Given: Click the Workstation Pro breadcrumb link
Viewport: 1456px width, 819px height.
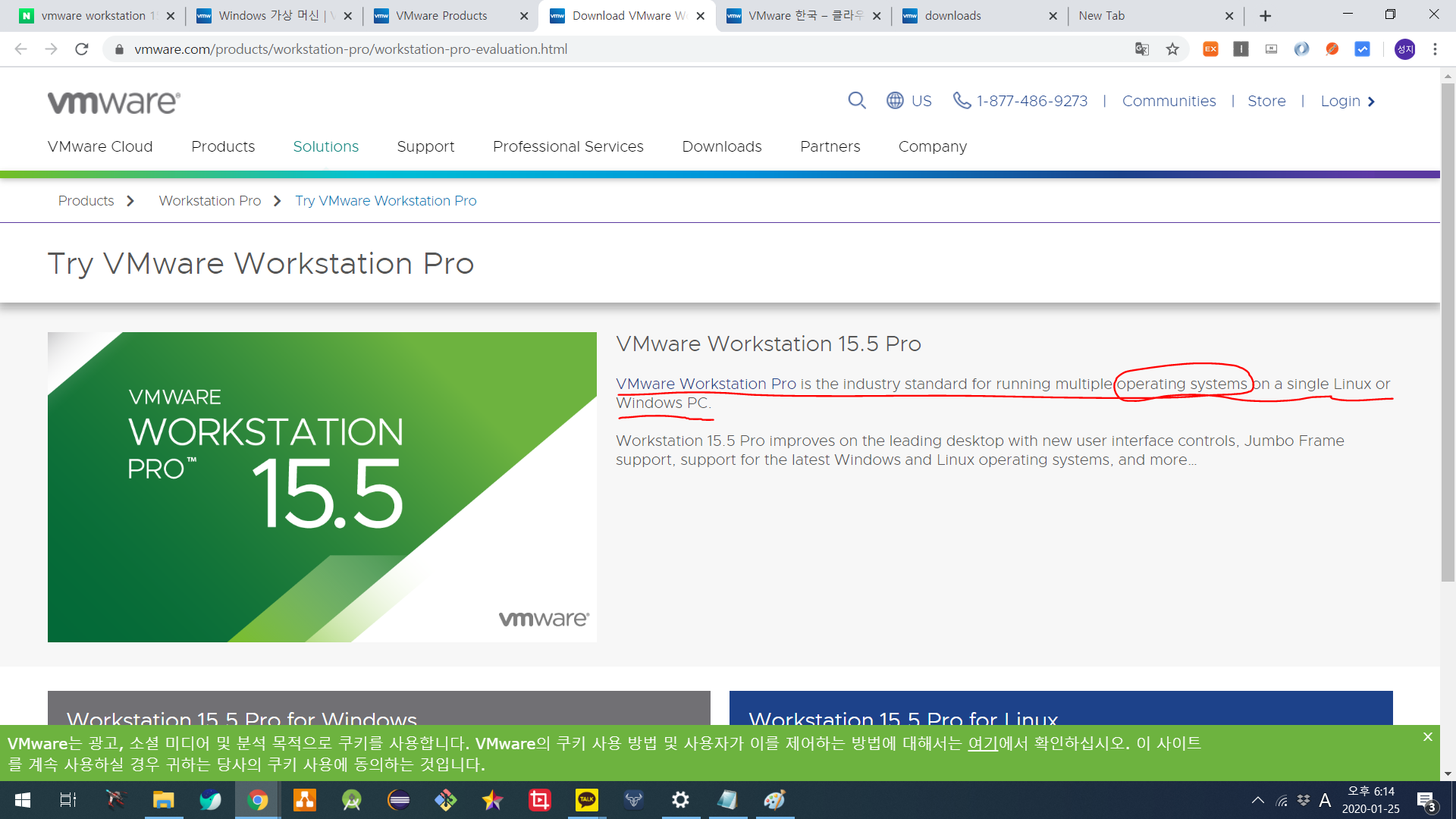Looking at the screenshot, I should 209,201.
